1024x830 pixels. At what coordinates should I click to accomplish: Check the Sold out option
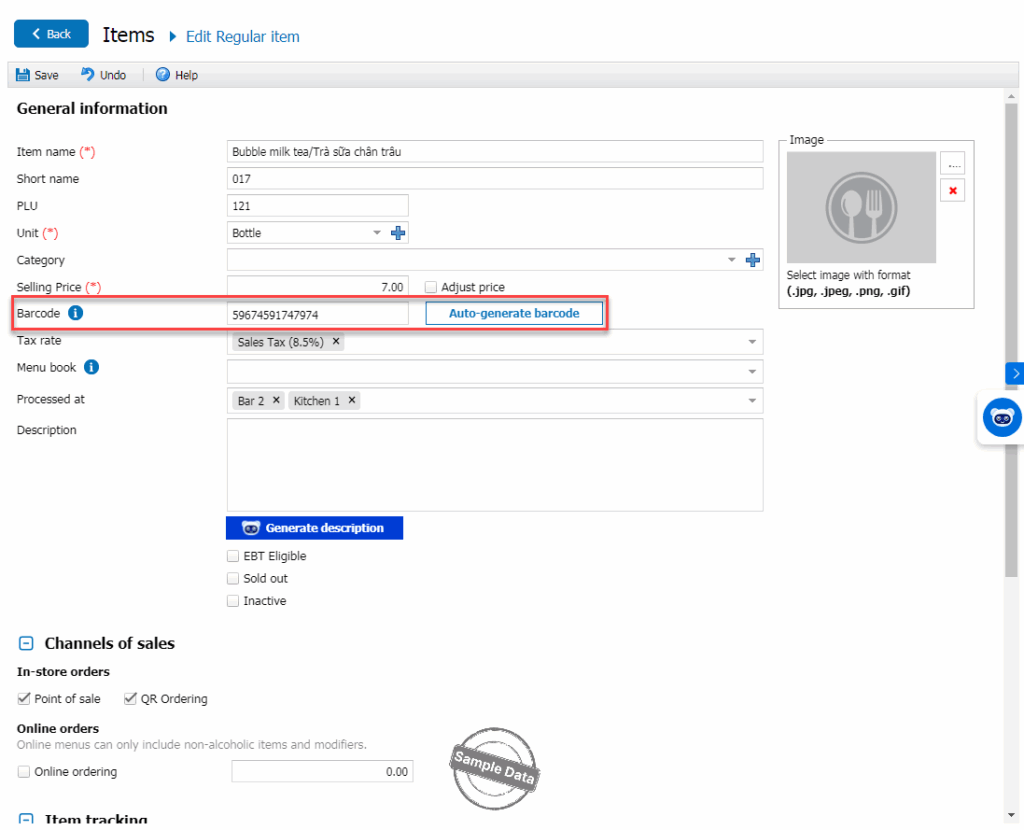pos(233,578)
